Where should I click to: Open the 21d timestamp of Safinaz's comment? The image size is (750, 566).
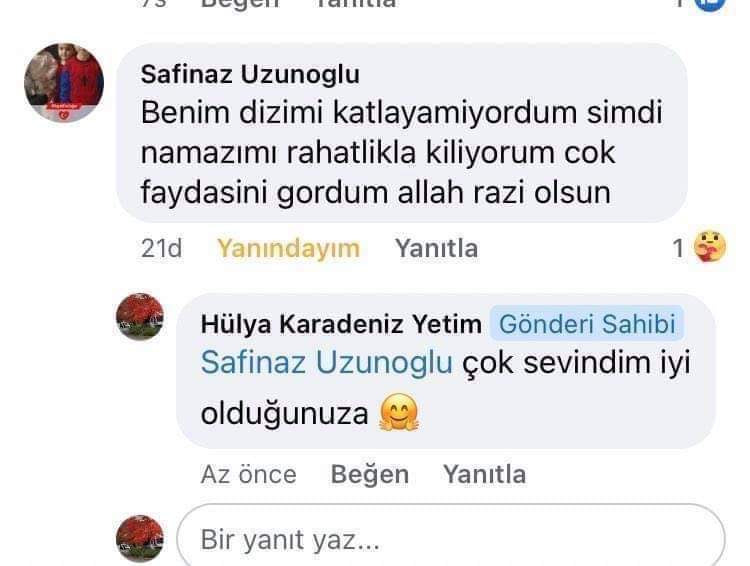point(161,248)
